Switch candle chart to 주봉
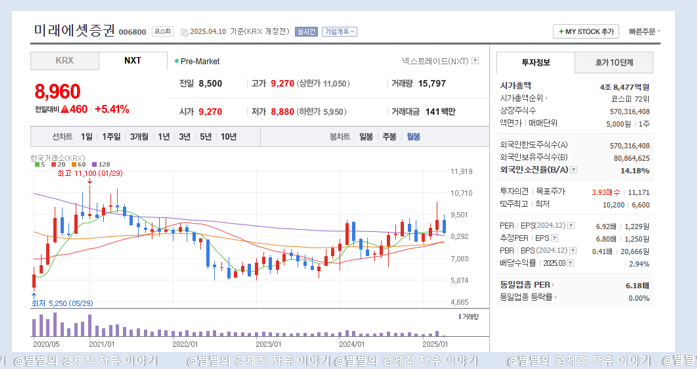 pyautogui.click(x=389, y=137)
